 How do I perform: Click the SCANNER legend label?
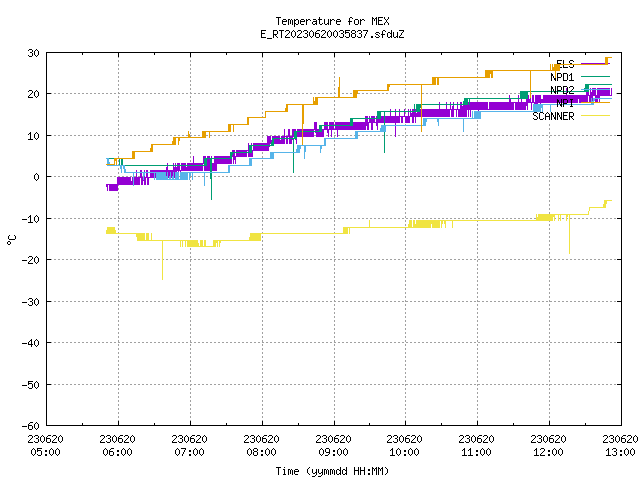point(553,116)
